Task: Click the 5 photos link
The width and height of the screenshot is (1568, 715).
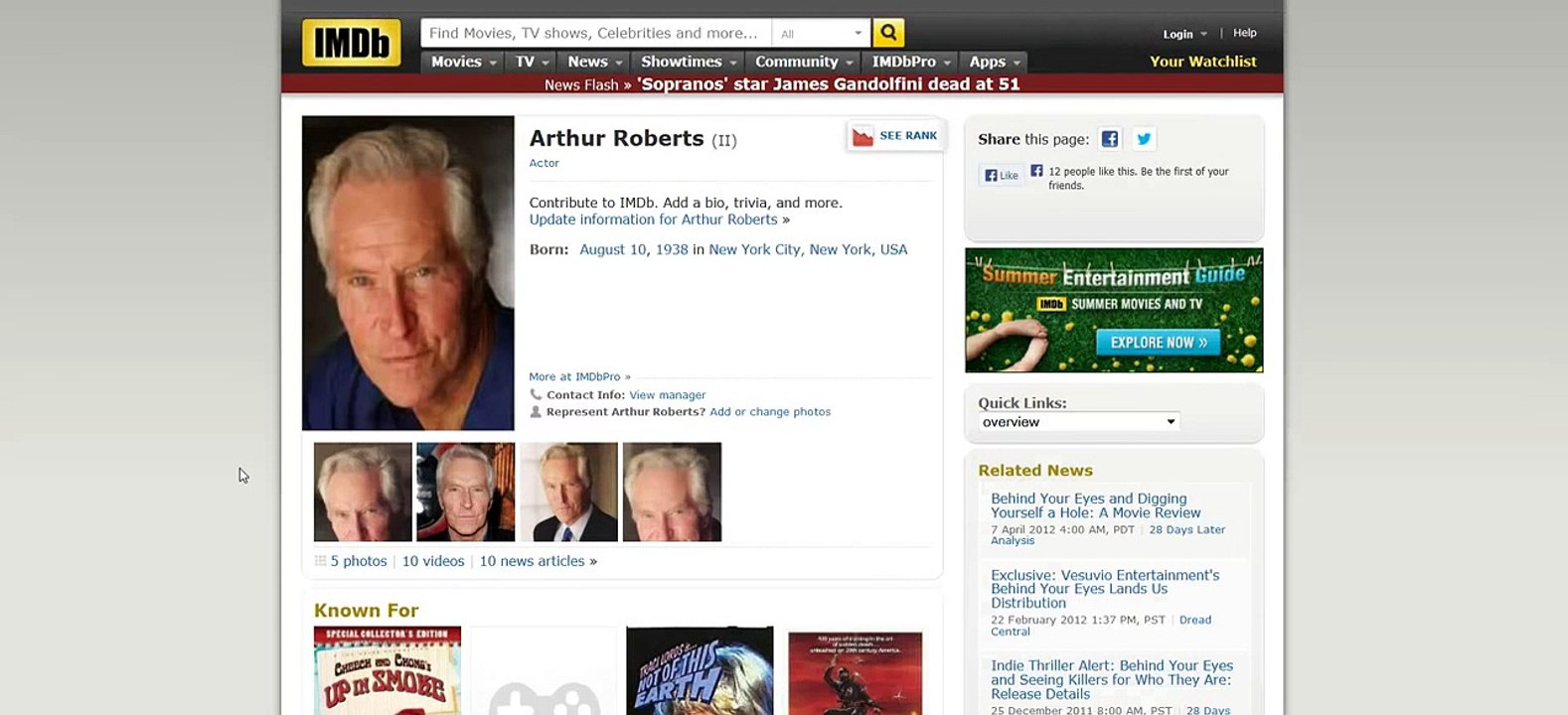Action: [359, 561]
